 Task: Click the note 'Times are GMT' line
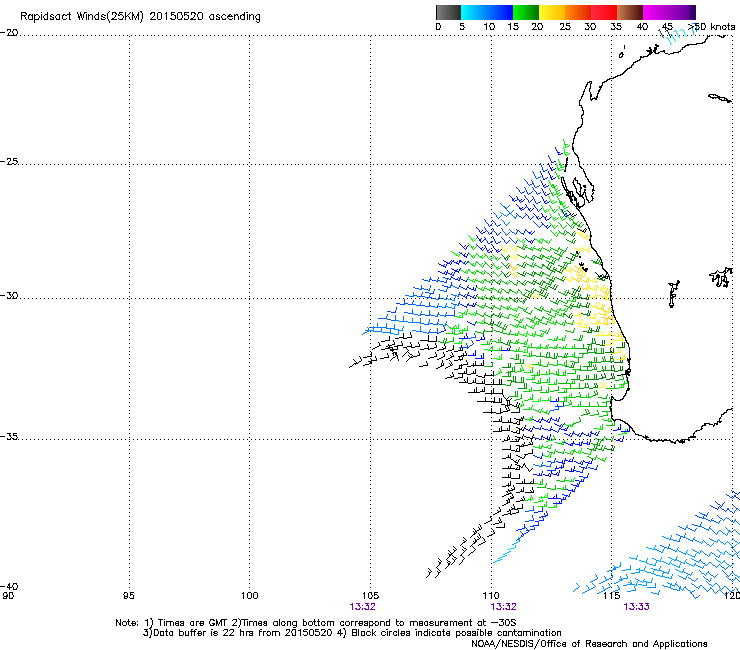coord(316,623)
